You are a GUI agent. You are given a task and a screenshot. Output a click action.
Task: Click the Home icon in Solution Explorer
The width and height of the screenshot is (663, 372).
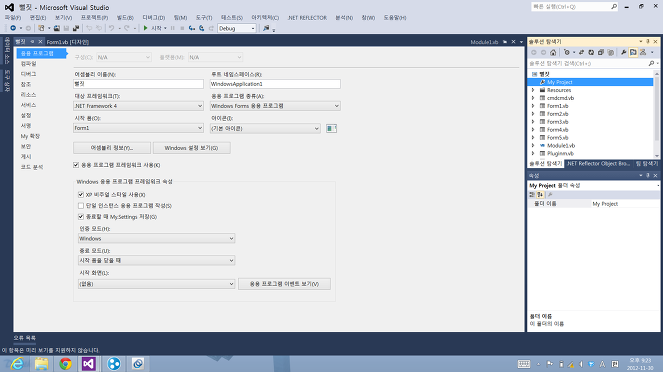(553, 52)
